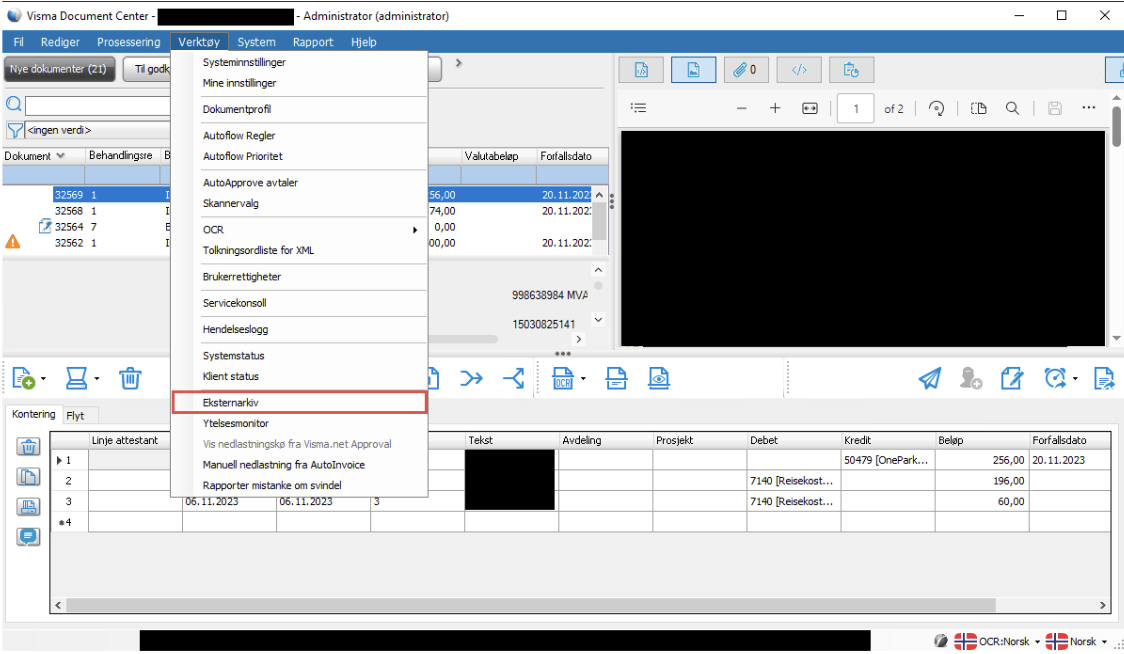This screenshot has width=1124, height=654.
Task: Click the paper plane send icon
Action: click(930, 378)
